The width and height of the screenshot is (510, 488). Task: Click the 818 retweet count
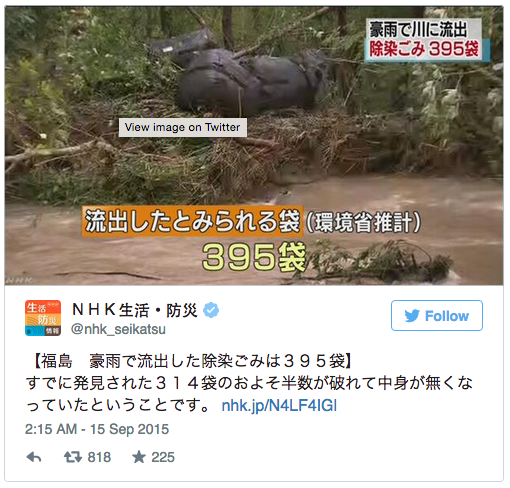coord(99,457)
